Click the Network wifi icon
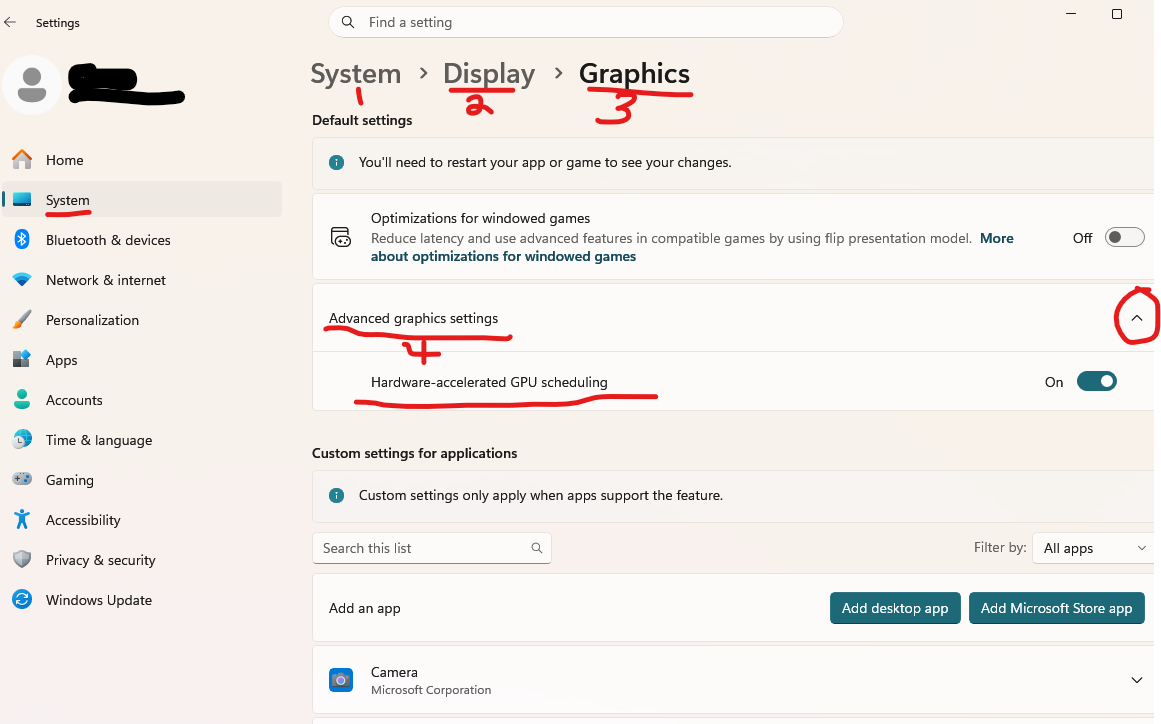This screenshot has height=724, width=1161. [22, 280]
